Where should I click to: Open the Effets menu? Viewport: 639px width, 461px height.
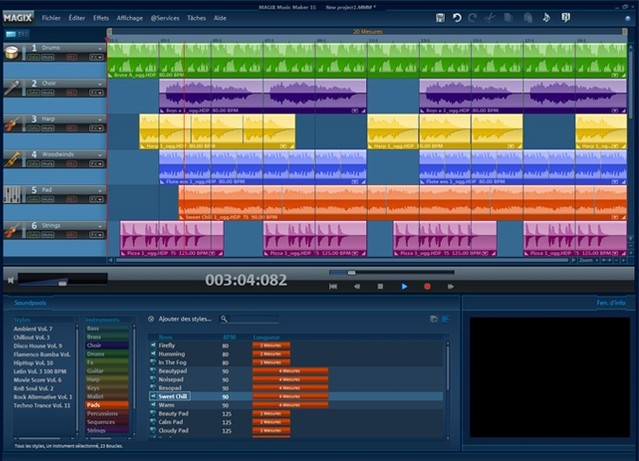click(x=101, y=18)
